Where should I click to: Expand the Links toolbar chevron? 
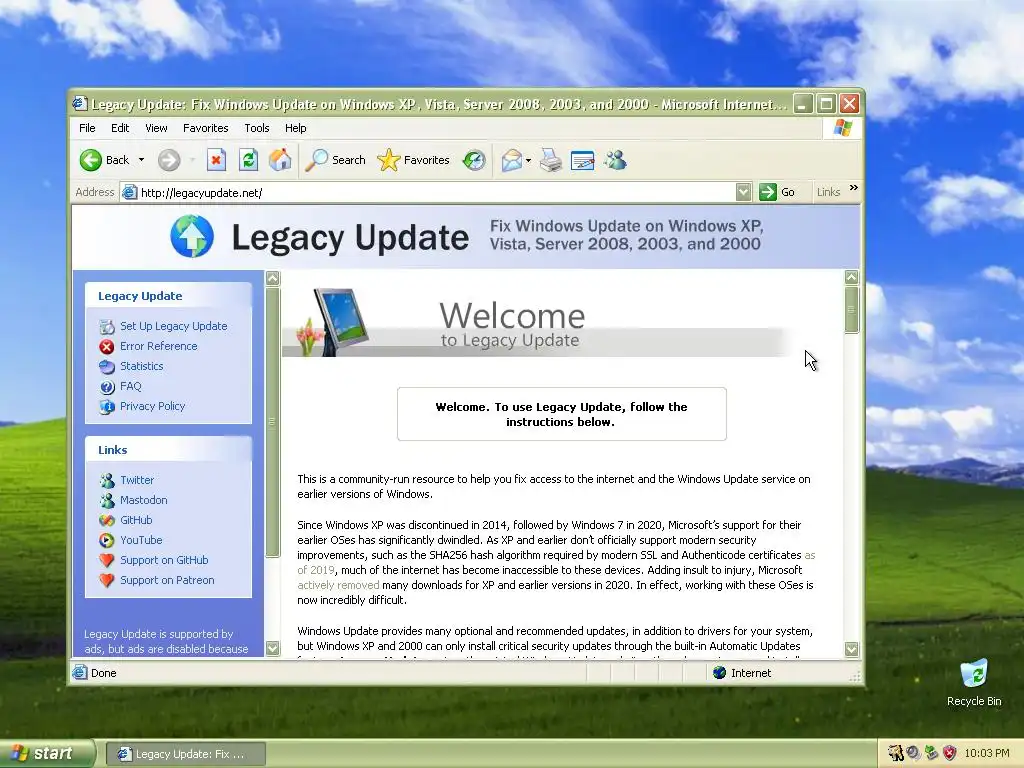pos(854,188)
